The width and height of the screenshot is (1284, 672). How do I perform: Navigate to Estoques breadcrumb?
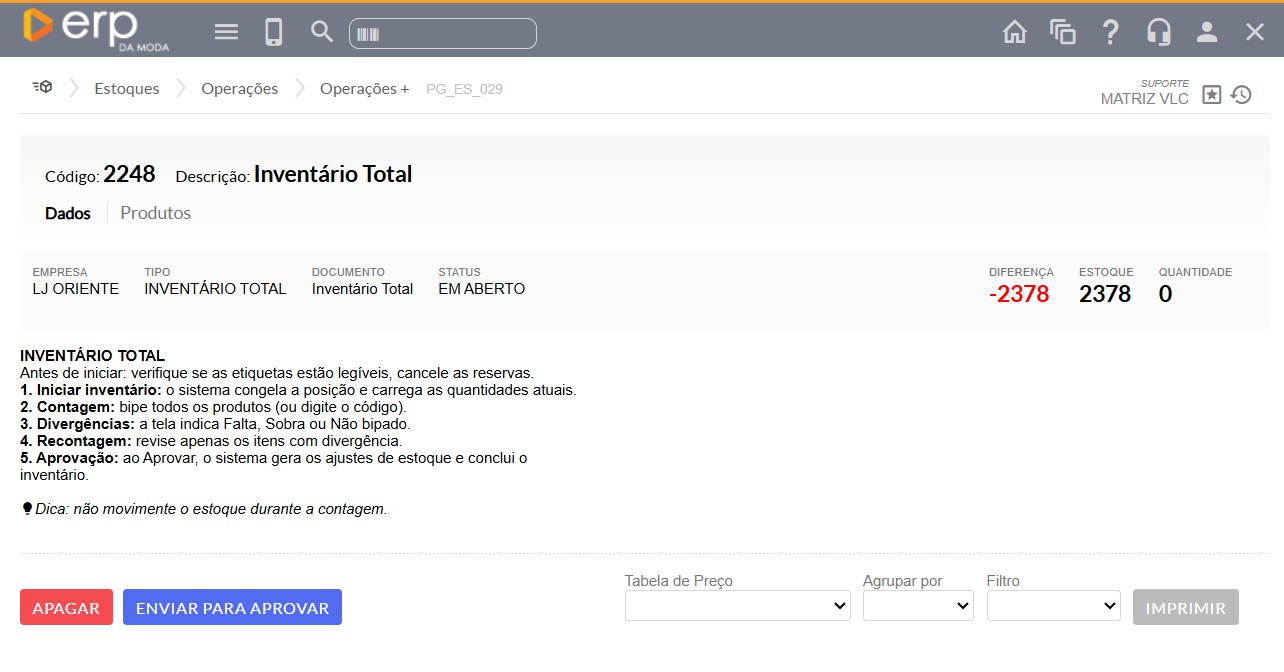127,88
